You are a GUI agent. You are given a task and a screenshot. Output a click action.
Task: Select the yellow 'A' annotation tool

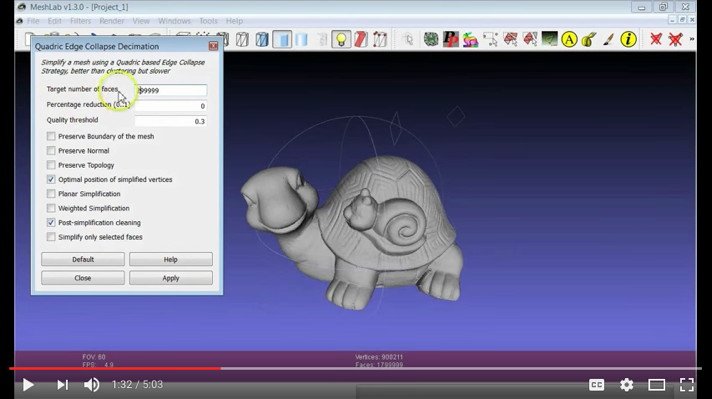click(x=569, y=39)
